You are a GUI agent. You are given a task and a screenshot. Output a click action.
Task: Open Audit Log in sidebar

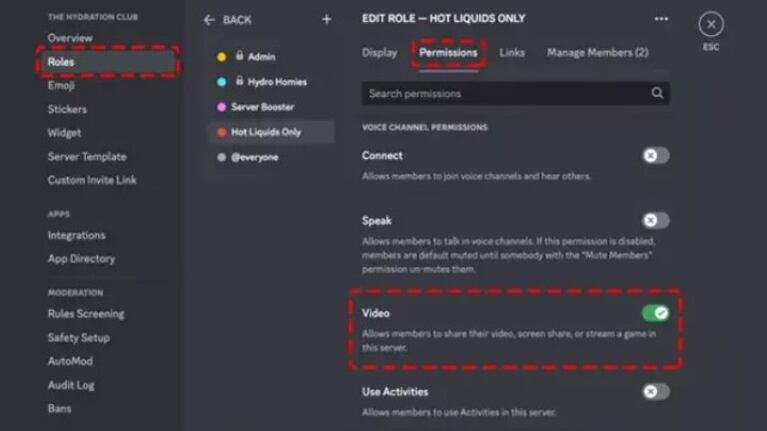point(70,385)
